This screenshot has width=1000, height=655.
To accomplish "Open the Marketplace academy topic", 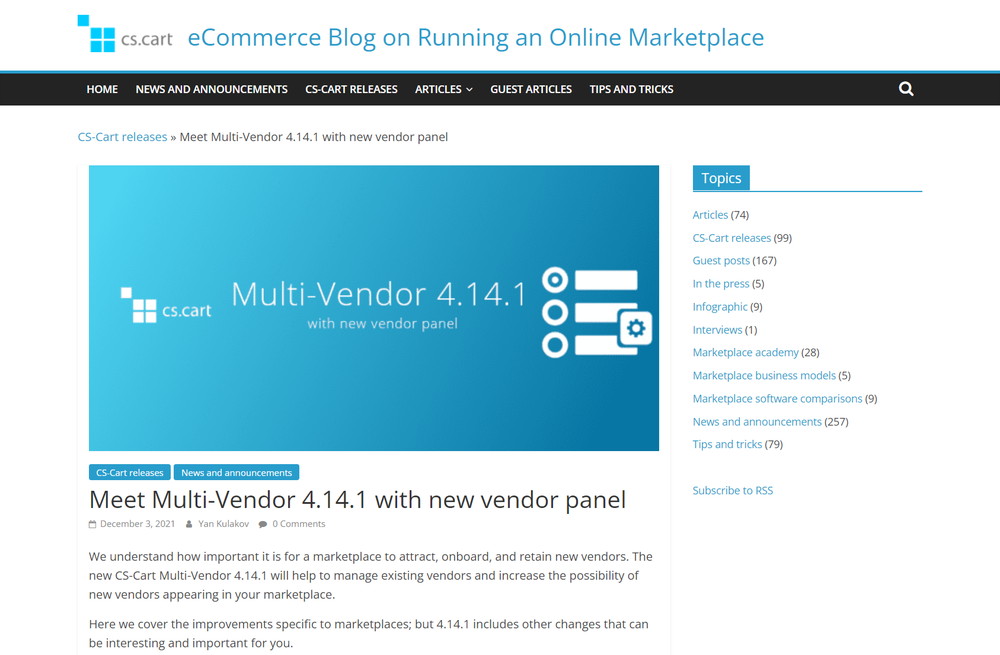I will click(746, 352).
